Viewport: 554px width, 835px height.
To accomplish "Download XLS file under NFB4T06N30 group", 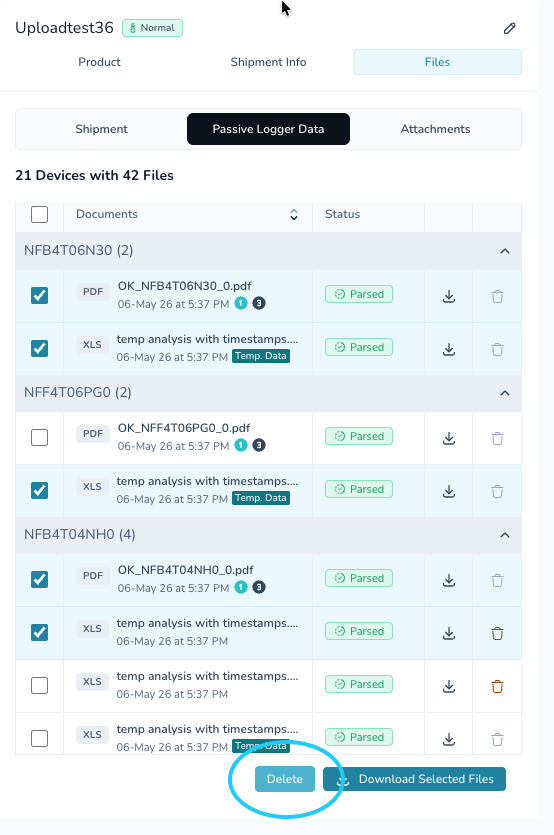I will point(449,349).
